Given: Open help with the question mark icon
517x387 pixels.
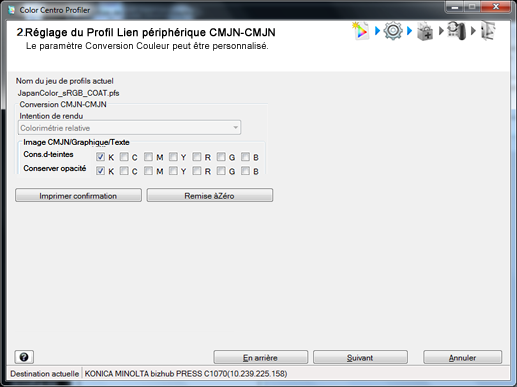Looking at the screenshot, I should tap(24, 357).
